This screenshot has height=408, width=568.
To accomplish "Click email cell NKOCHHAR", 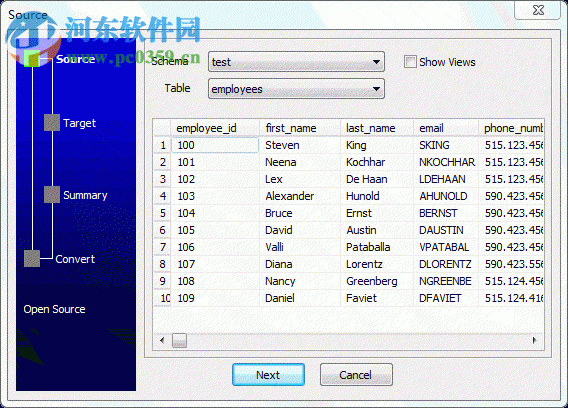I will click(x=446, y=162).
